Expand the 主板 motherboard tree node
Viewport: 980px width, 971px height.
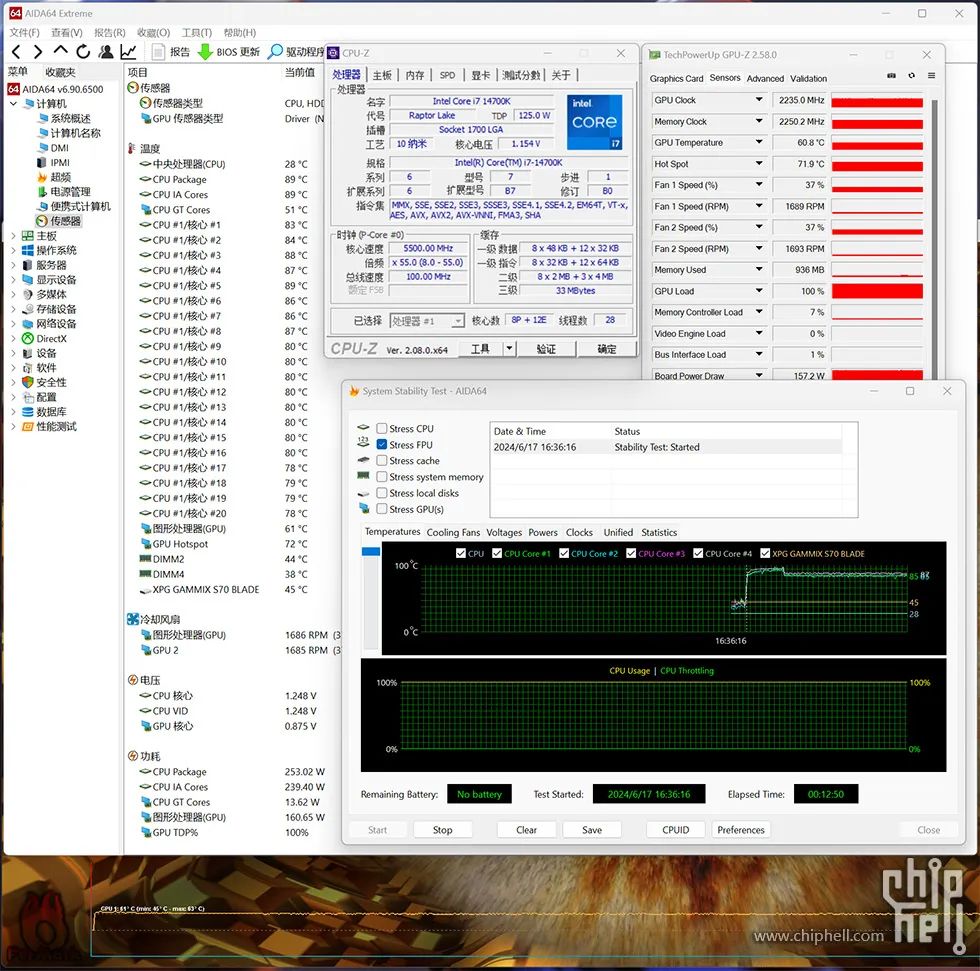[13, 236]
